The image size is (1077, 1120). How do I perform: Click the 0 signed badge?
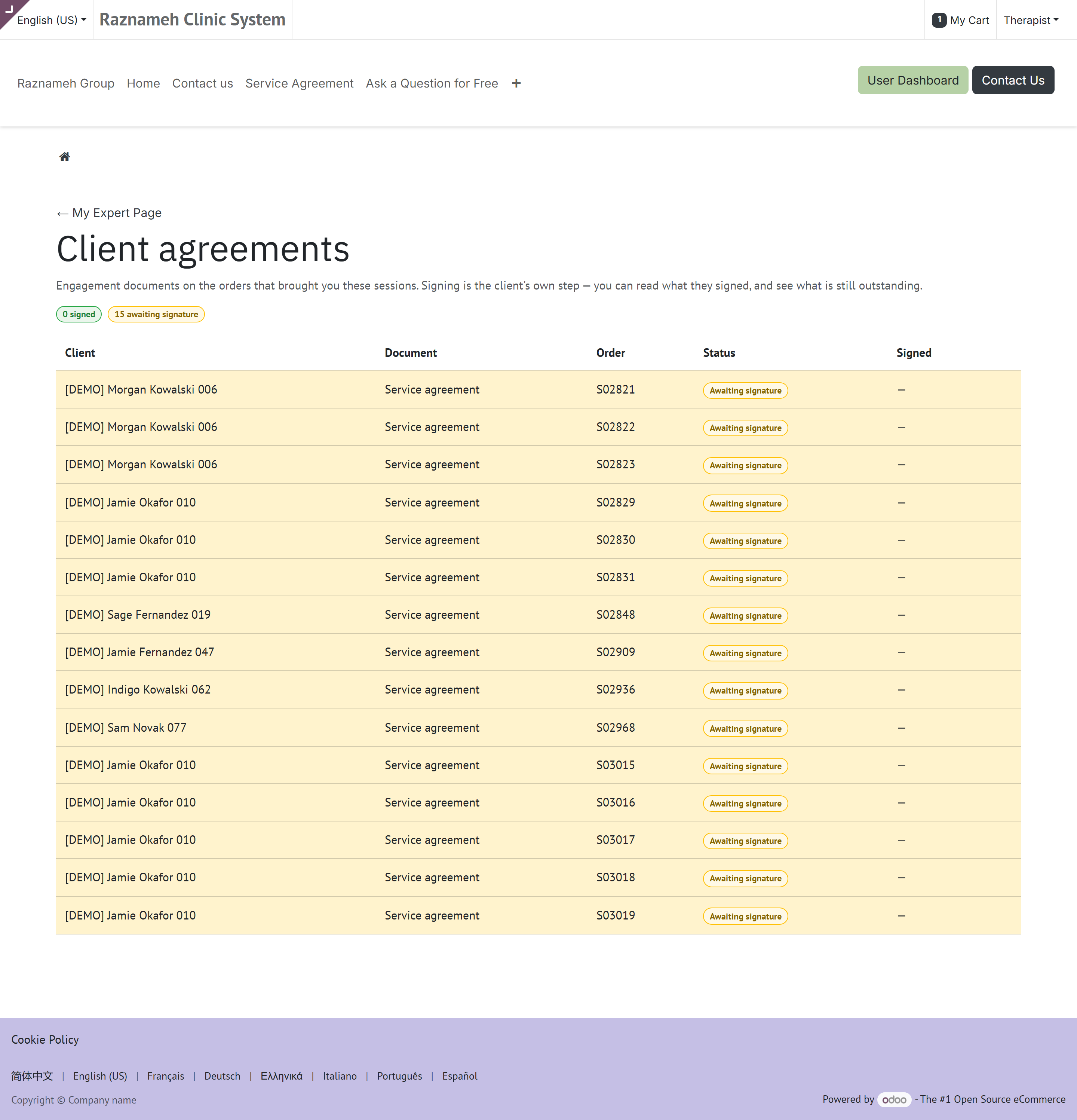coord(79,314)
